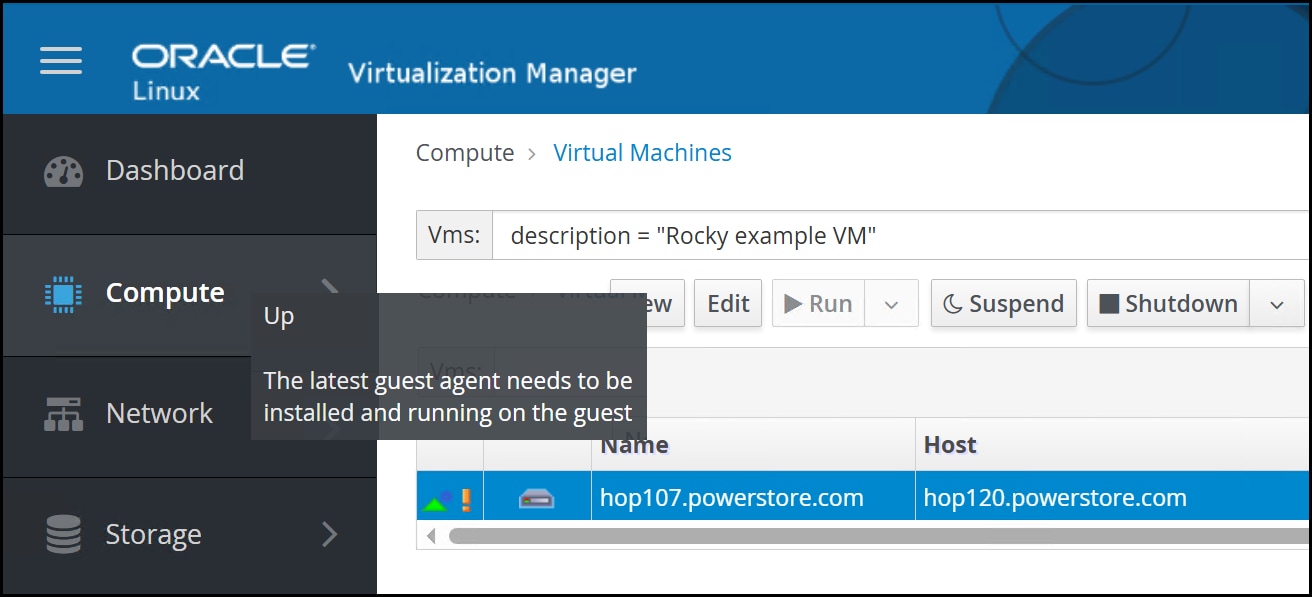Click the Oracle Linux logo
Image resolution: width=1312 pixels, height=597 pixels.
tap(223, 72)
